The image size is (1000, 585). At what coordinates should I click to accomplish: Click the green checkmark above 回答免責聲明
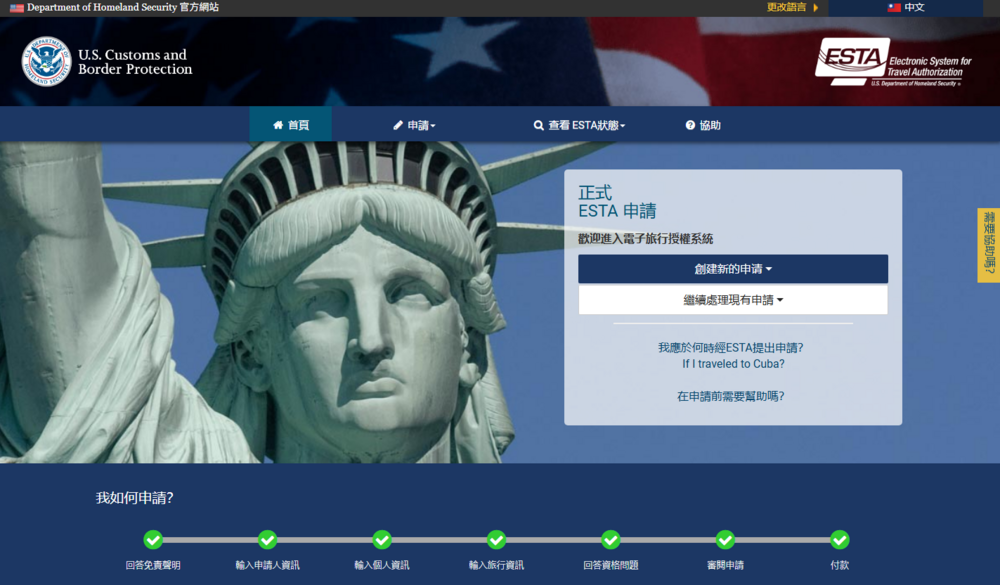153,540
